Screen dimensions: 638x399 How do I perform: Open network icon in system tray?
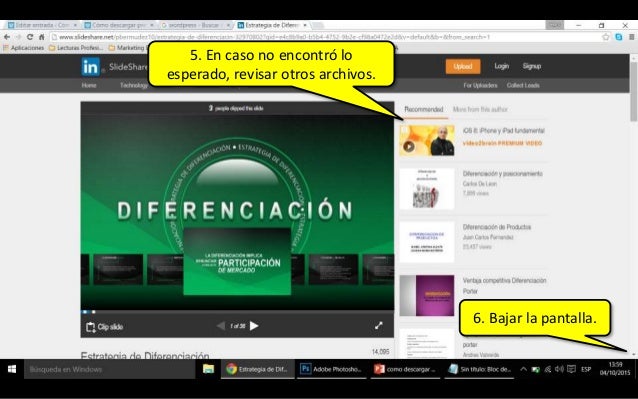click(548, 369)
